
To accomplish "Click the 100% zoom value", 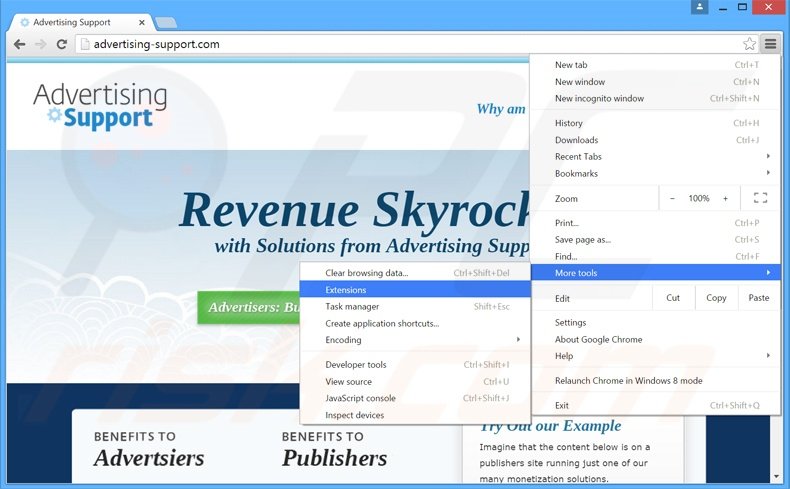I will [x=699, y=198].
